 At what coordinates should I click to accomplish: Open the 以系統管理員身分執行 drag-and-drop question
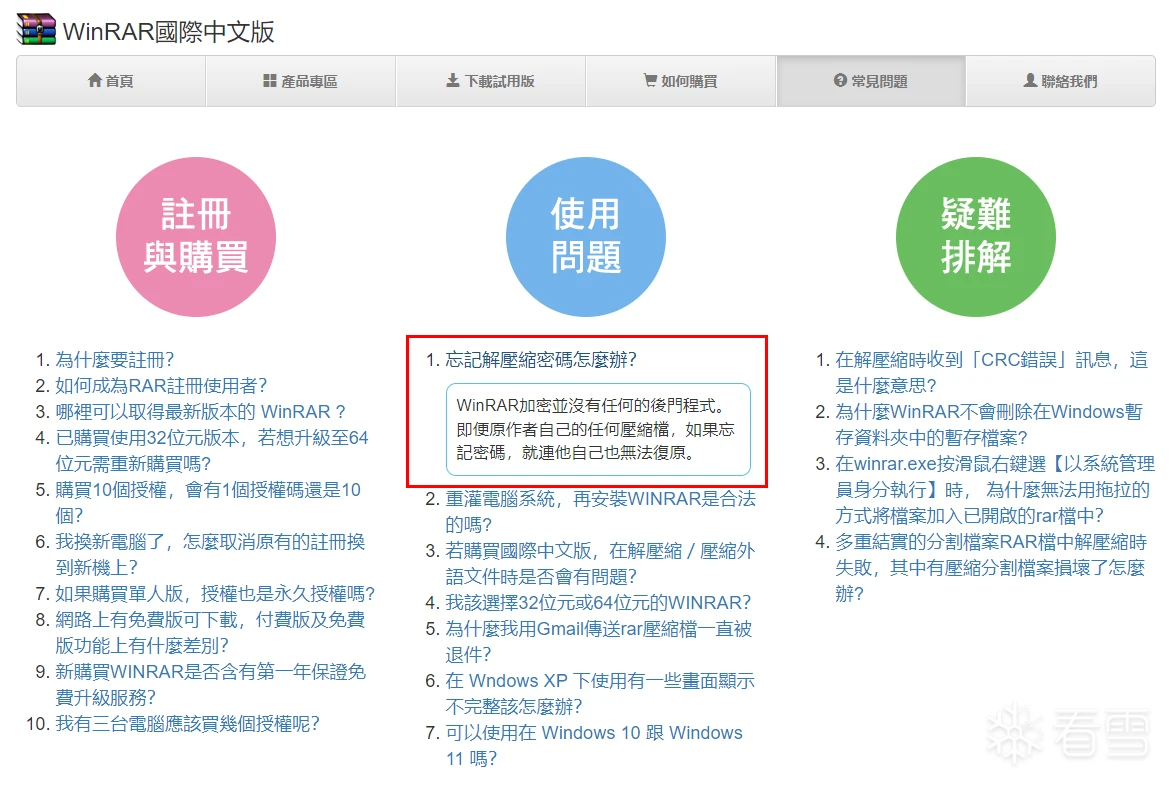(995, 489)
